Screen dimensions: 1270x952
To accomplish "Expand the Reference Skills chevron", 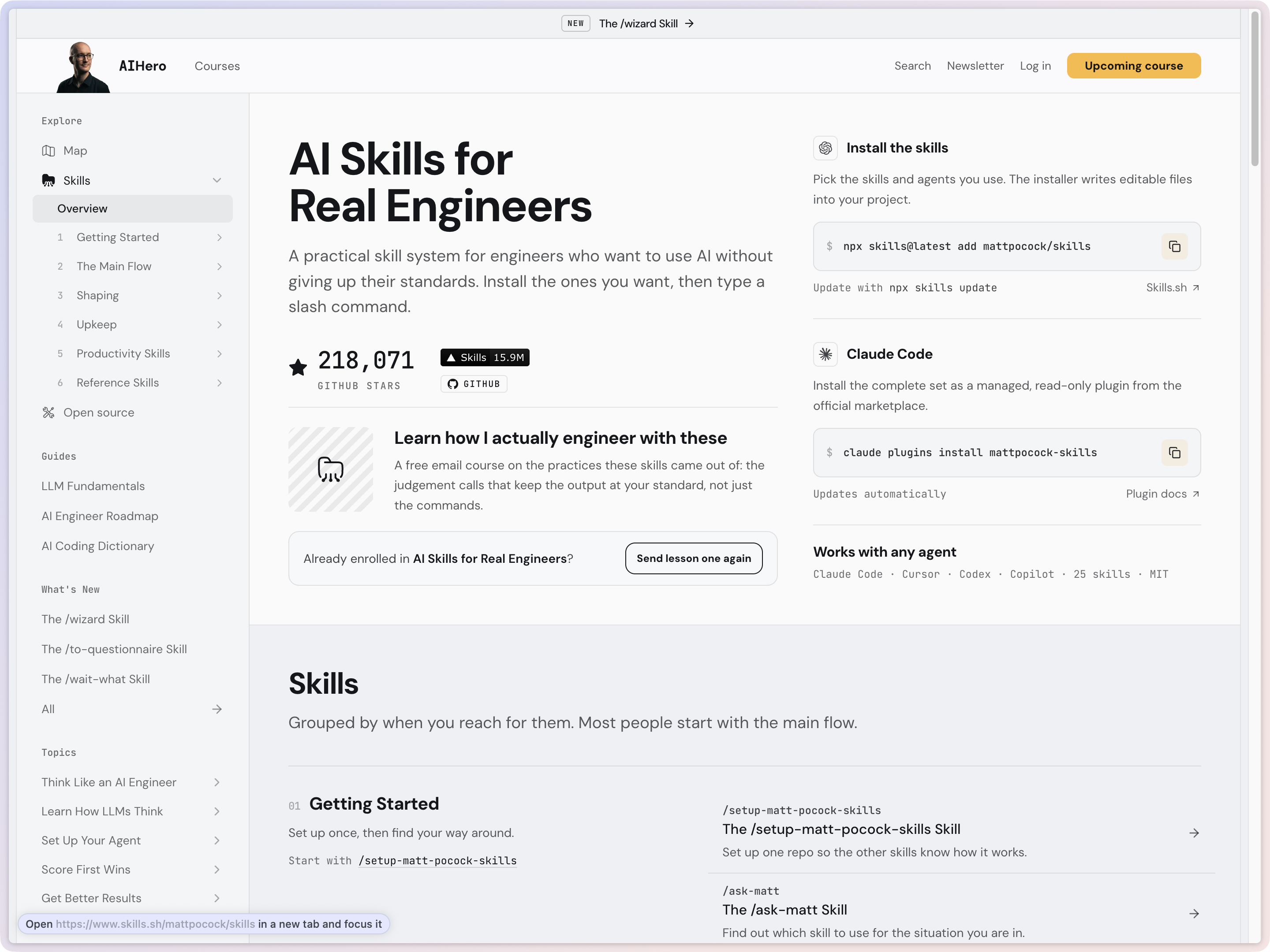I will [219, 383].
